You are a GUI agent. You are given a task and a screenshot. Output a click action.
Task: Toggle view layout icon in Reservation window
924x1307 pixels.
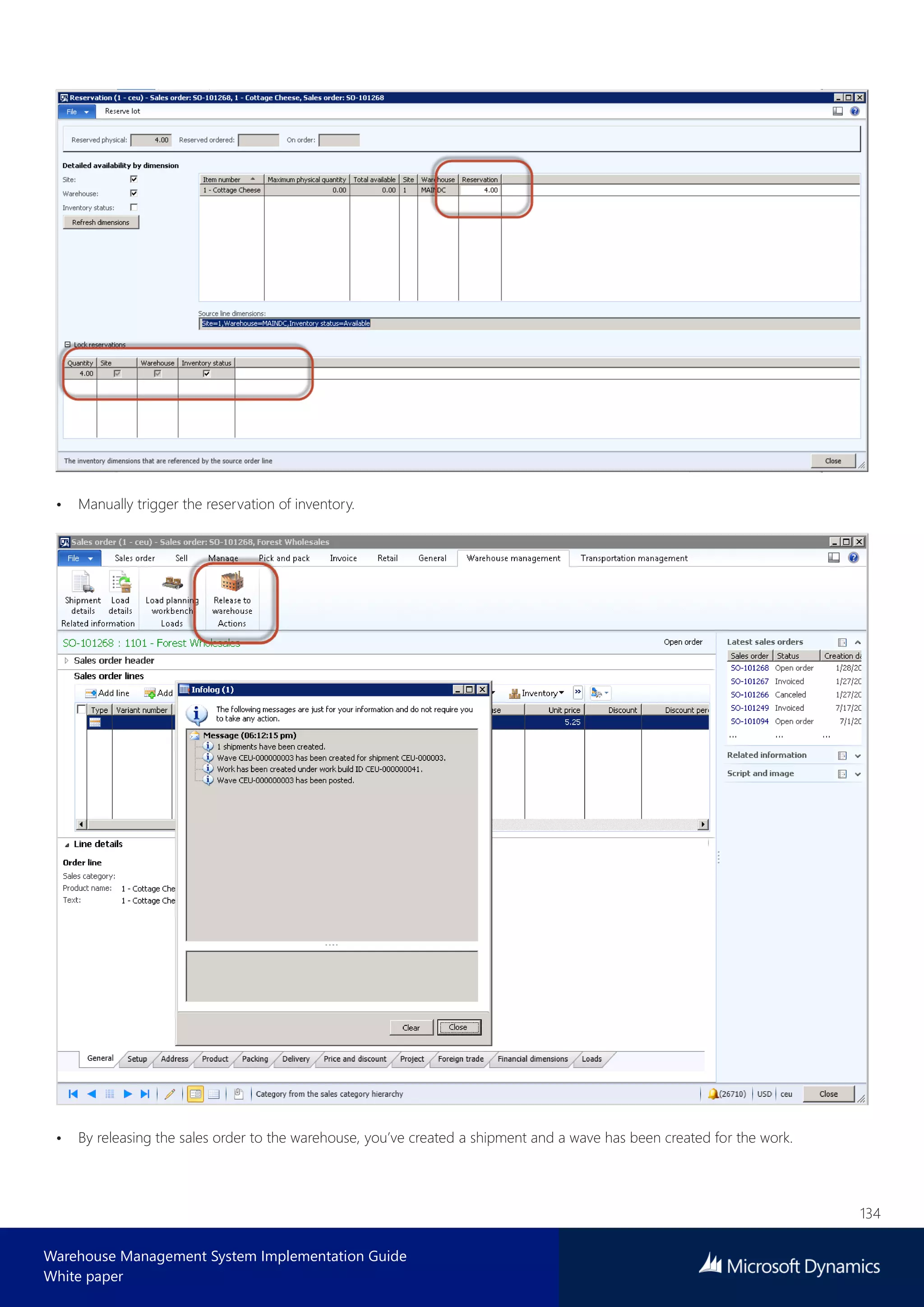(x=837, y=111)
